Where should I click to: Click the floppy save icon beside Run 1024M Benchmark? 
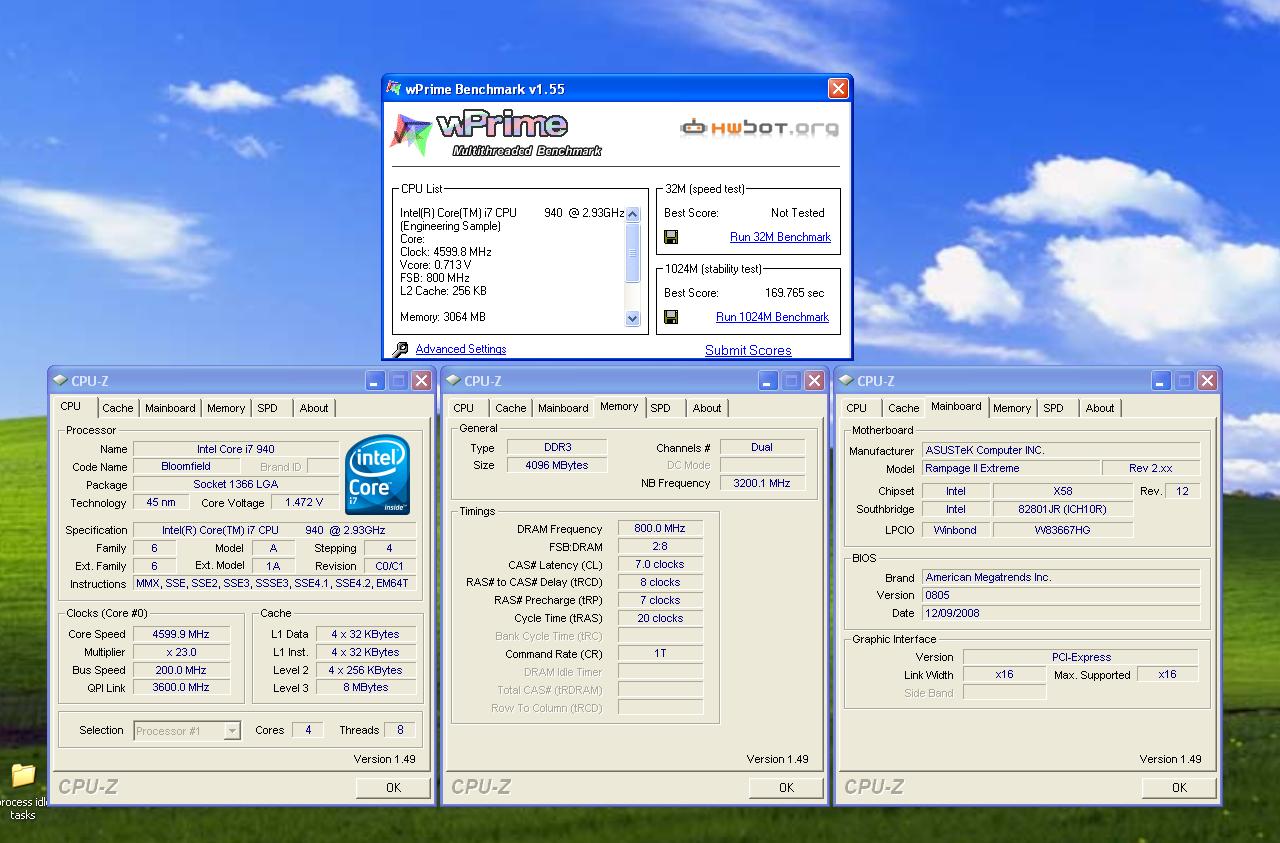tap(671, 317)
